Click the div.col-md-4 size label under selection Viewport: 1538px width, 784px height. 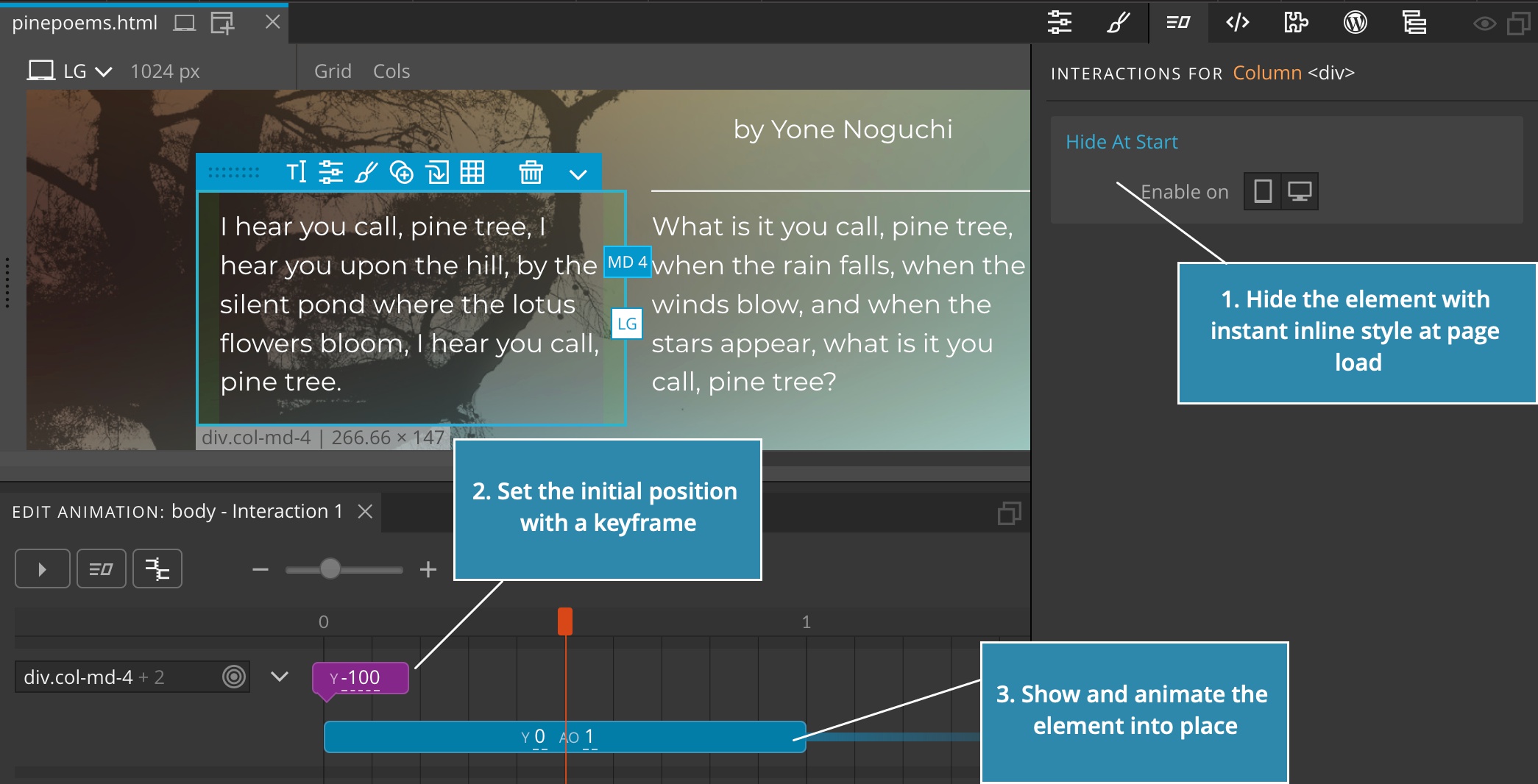[x=323, y=438]
